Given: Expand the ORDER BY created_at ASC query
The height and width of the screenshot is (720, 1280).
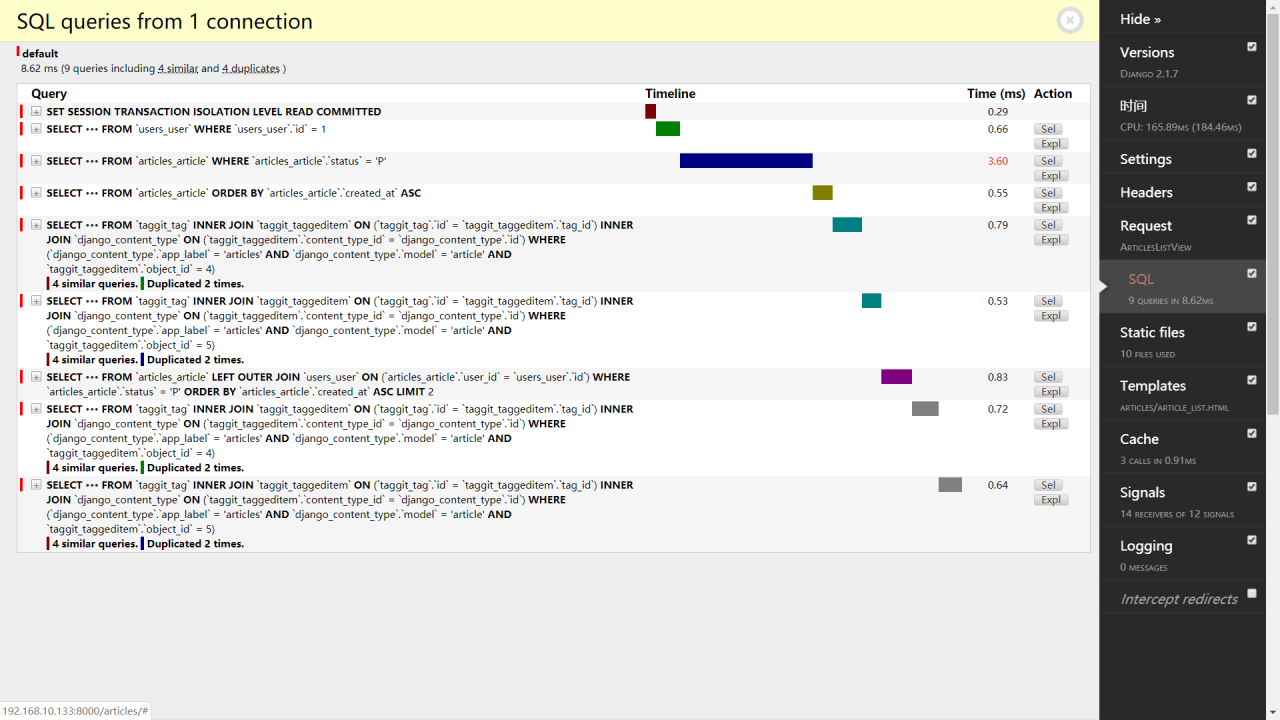Looking at the screenshot, I should click(x=36, y=193).
